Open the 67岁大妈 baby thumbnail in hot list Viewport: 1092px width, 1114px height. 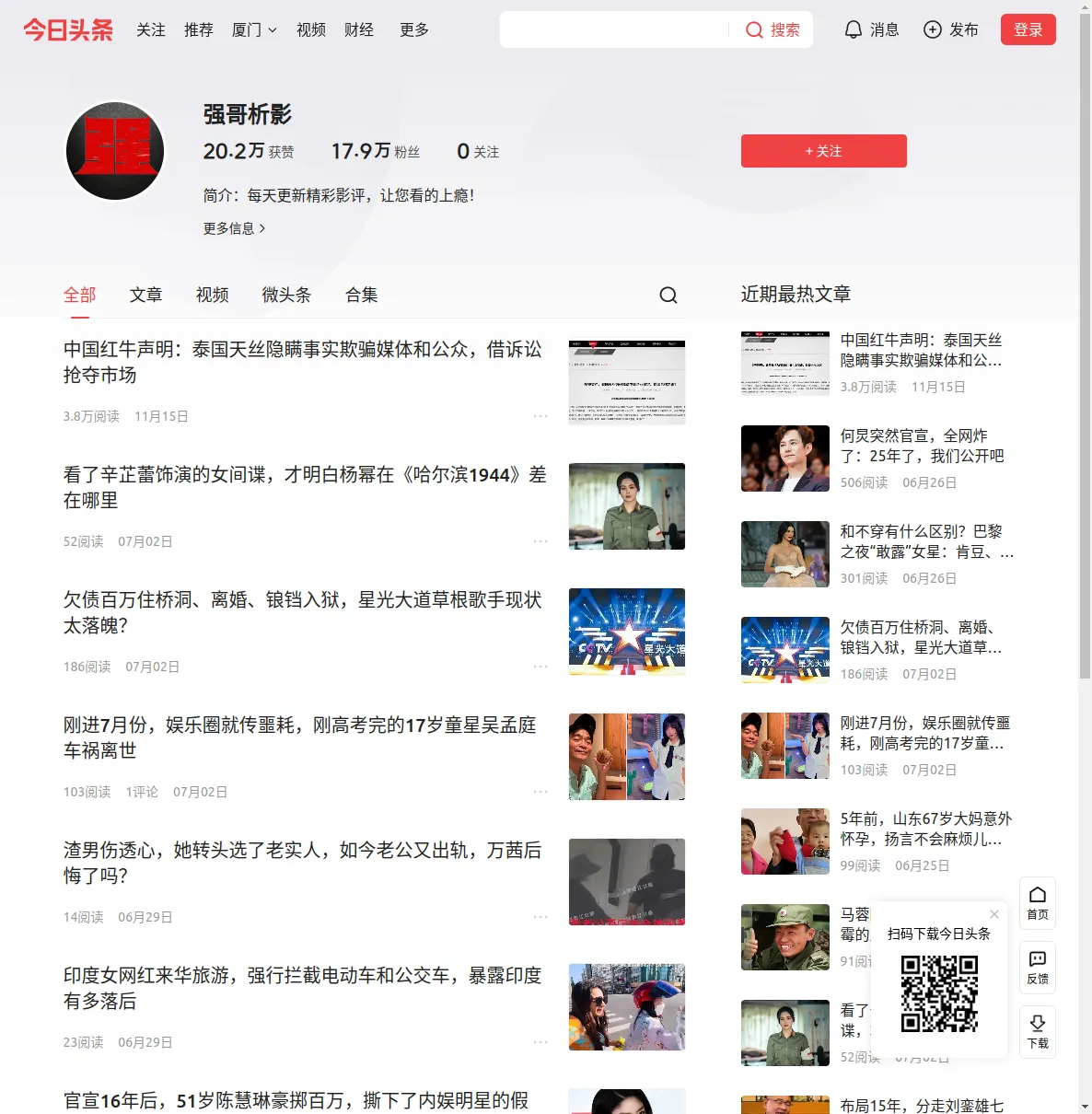(x=785, y=841)
